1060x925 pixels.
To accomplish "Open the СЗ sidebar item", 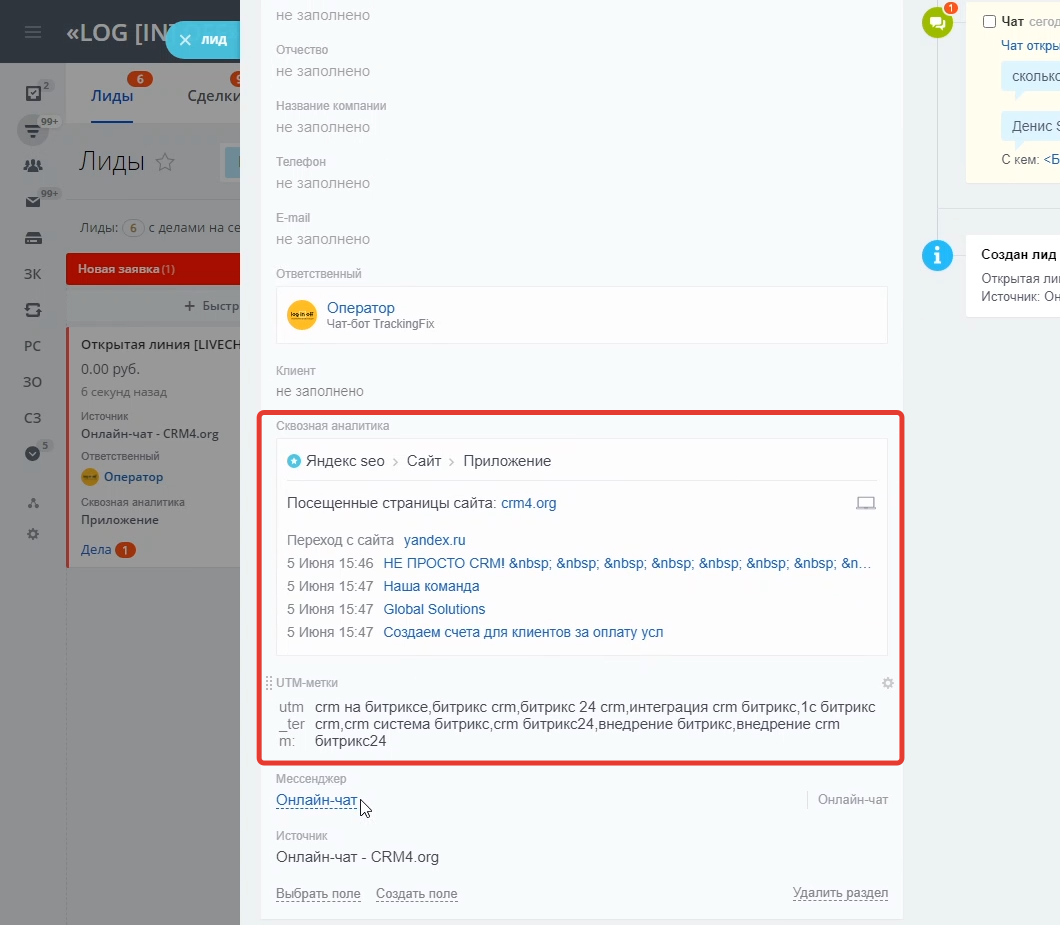I will point(32,418).
